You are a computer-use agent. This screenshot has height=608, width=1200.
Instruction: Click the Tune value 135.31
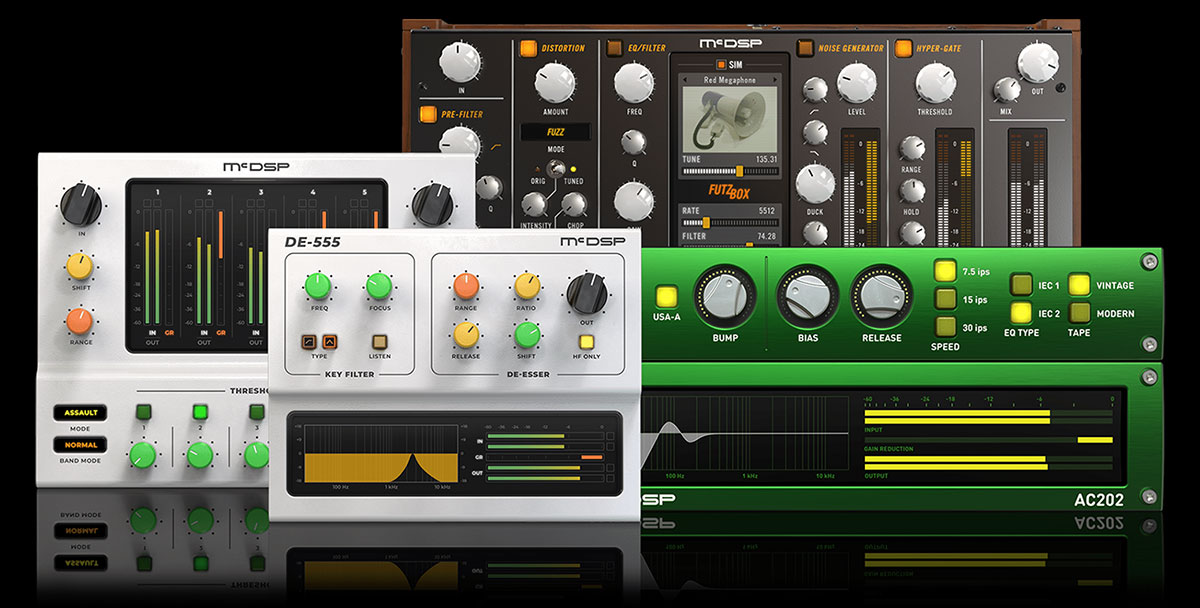click(x=767, y=159)
